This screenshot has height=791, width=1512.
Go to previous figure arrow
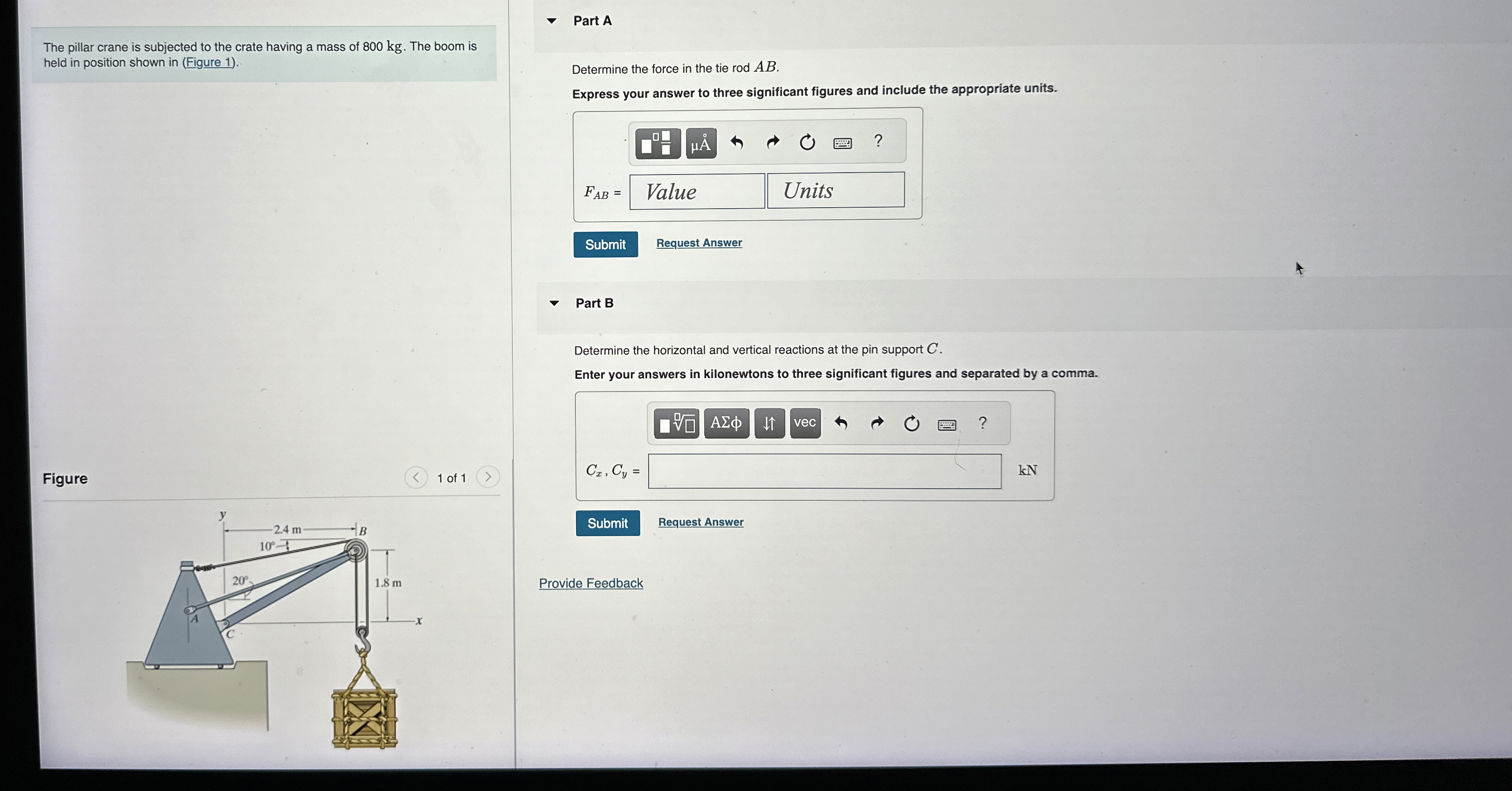click(x=415, y=477)
